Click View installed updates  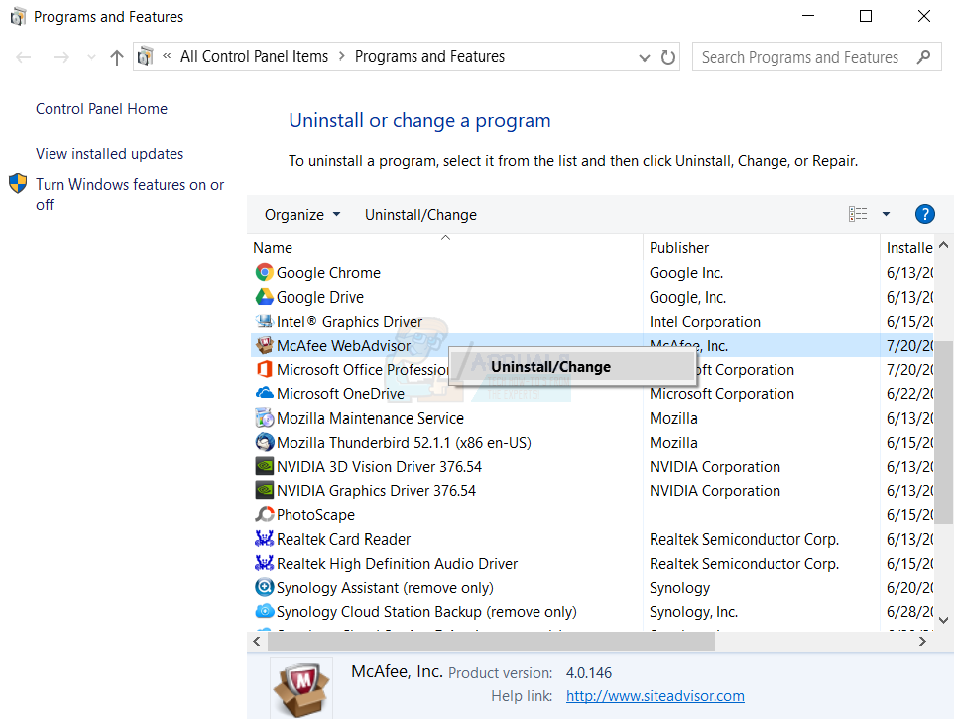coord(109,153)
